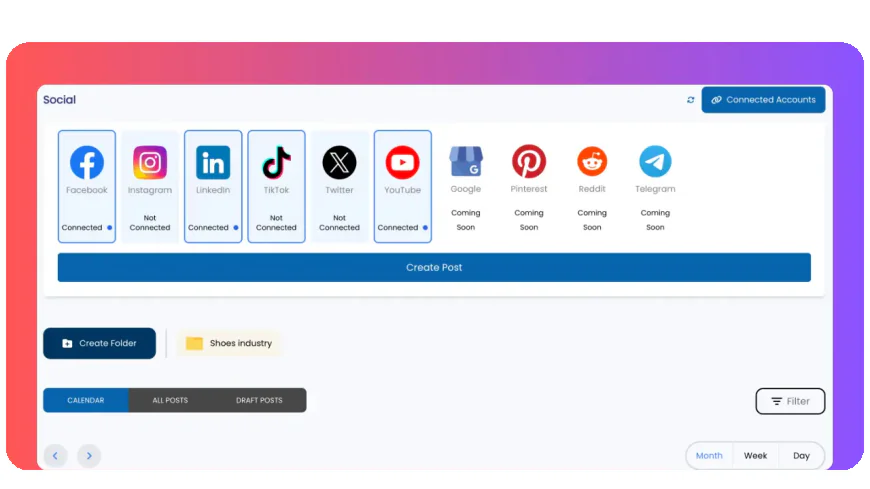This screenshot has width=870, height=489.
Task: Click the Create Post button
Action: (x=434, y=268)
